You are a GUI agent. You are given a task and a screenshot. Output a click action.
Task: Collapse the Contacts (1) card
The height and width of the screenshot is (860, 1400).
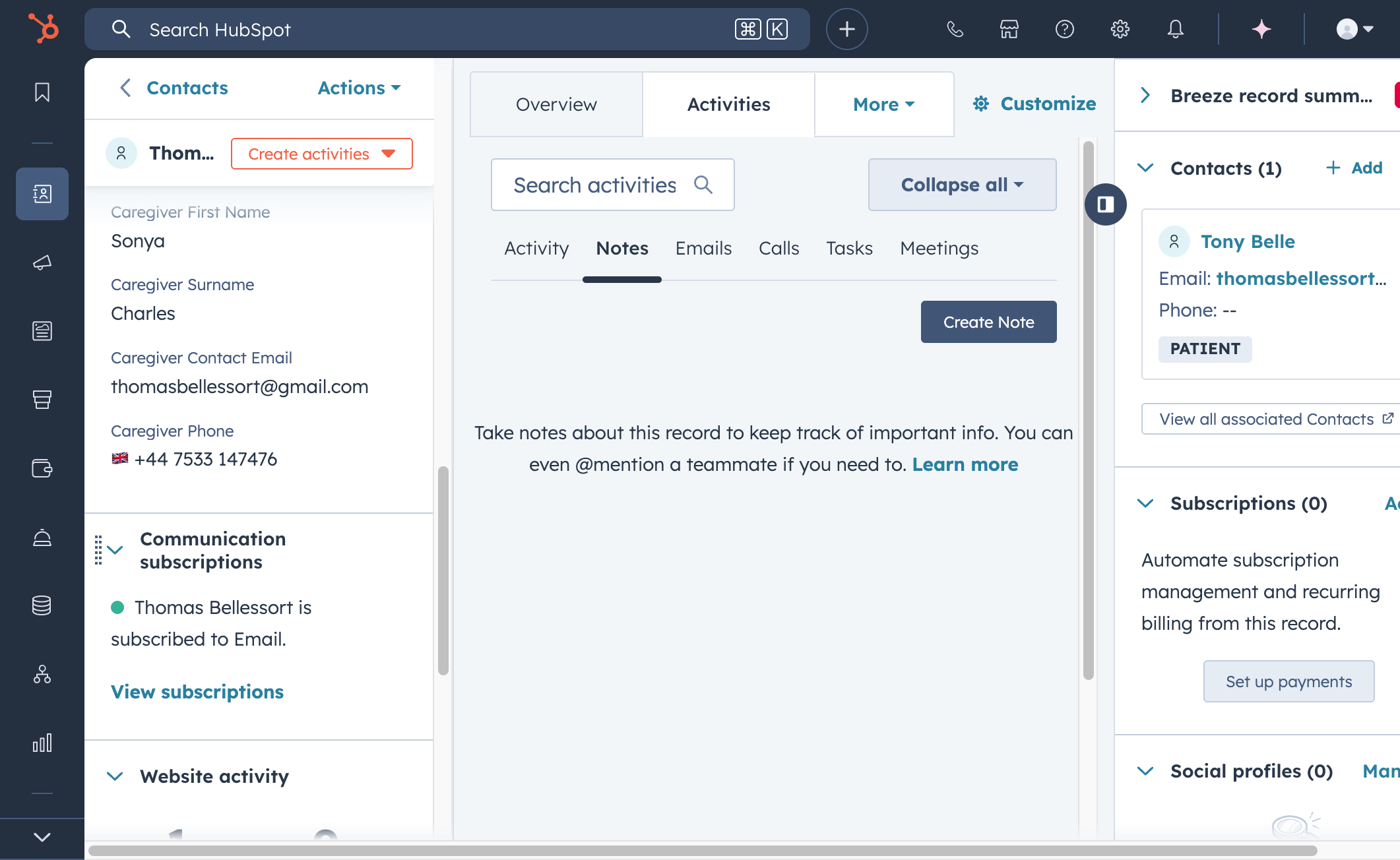click(1146, 168)
